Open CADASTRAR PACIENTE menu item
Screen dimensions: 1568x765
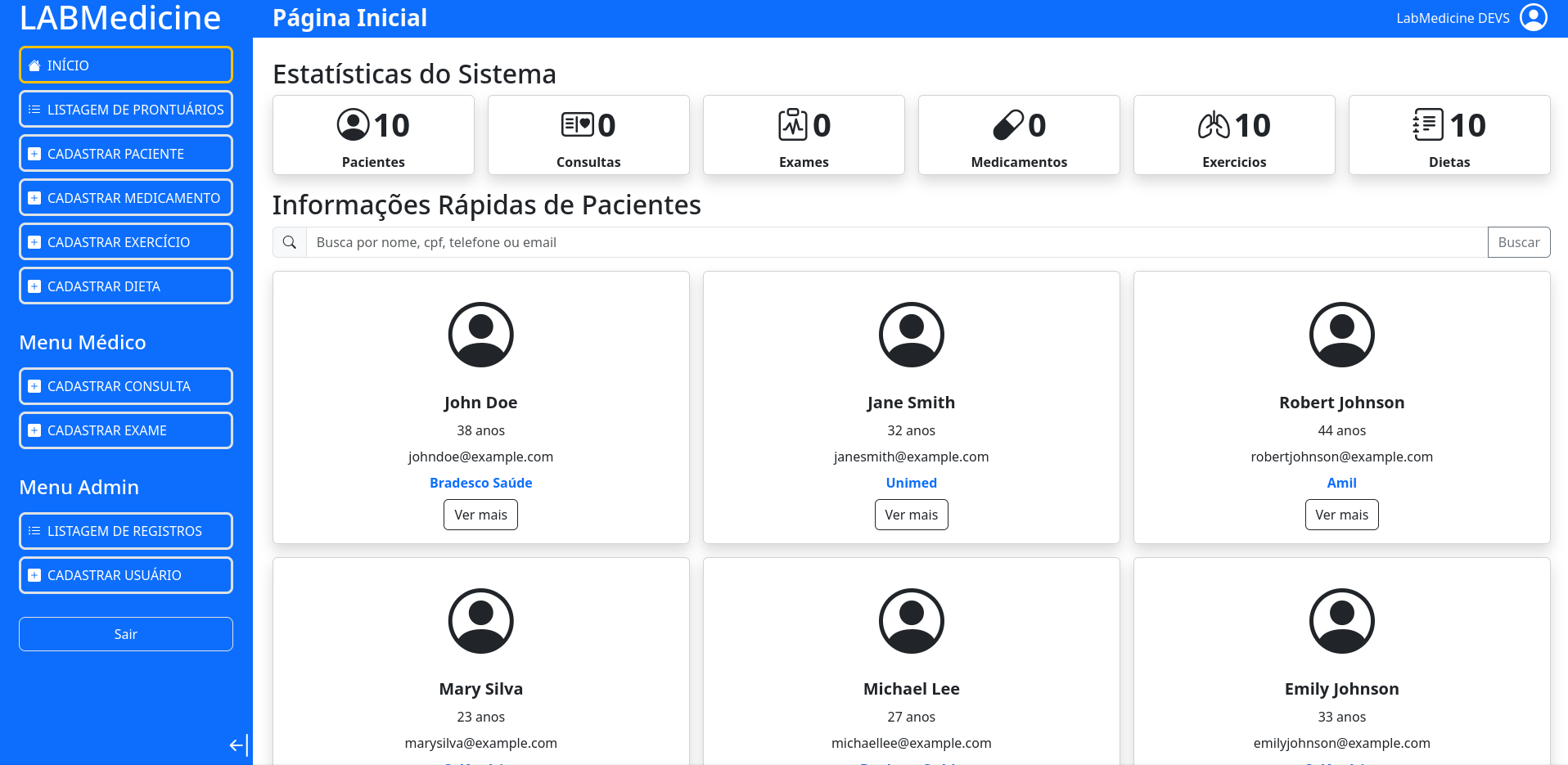(x=126, y=154)
